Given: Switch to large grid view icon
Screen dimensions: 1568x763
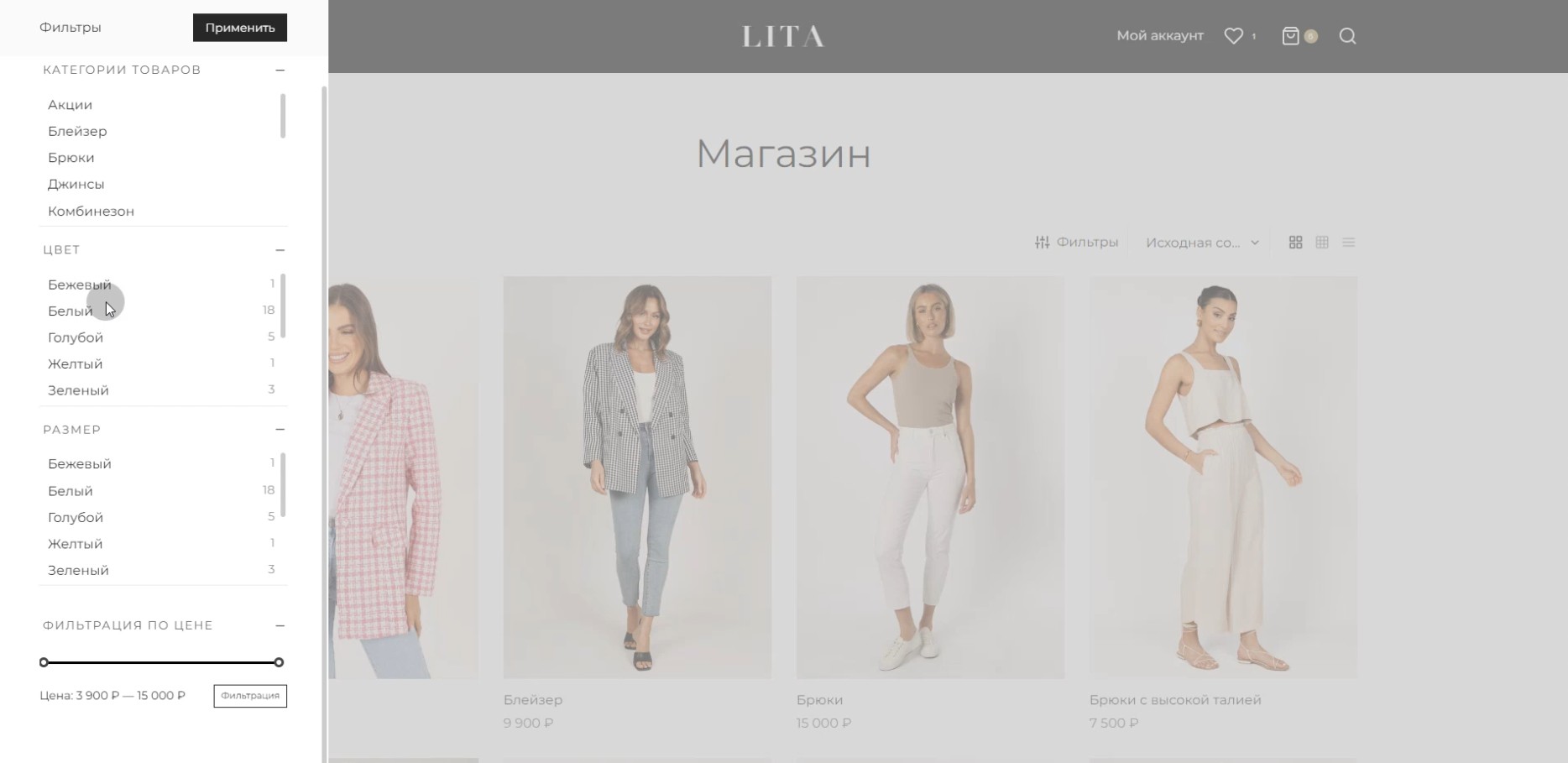Looking at the screenshot, I should [1295, 243].
